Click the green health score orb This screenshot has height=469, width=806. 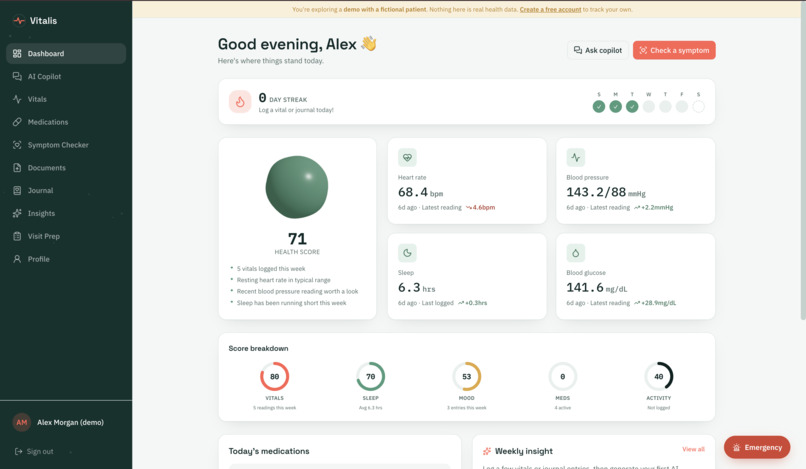coord(297,187)
